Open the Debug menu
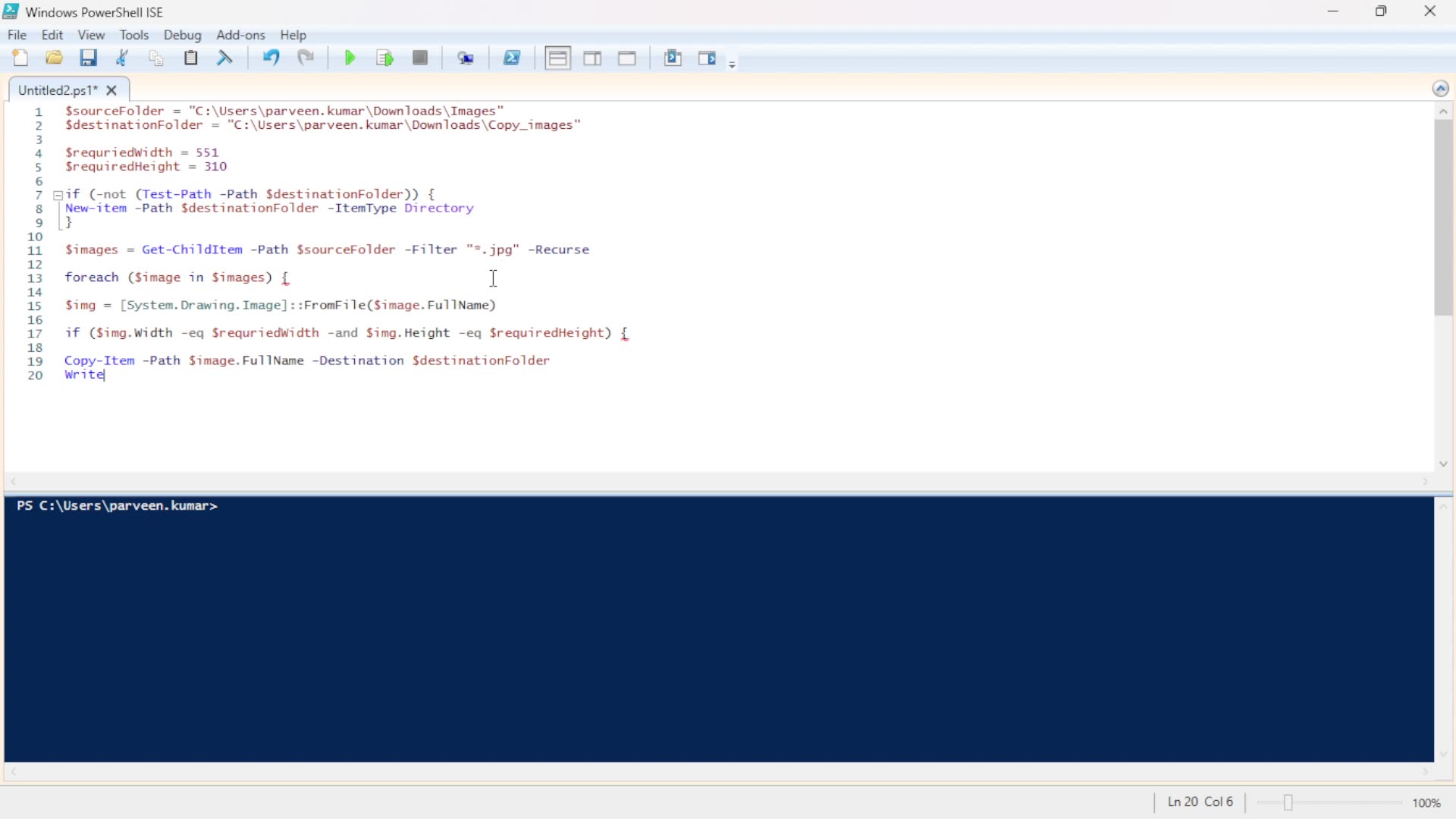 (182, 35)
